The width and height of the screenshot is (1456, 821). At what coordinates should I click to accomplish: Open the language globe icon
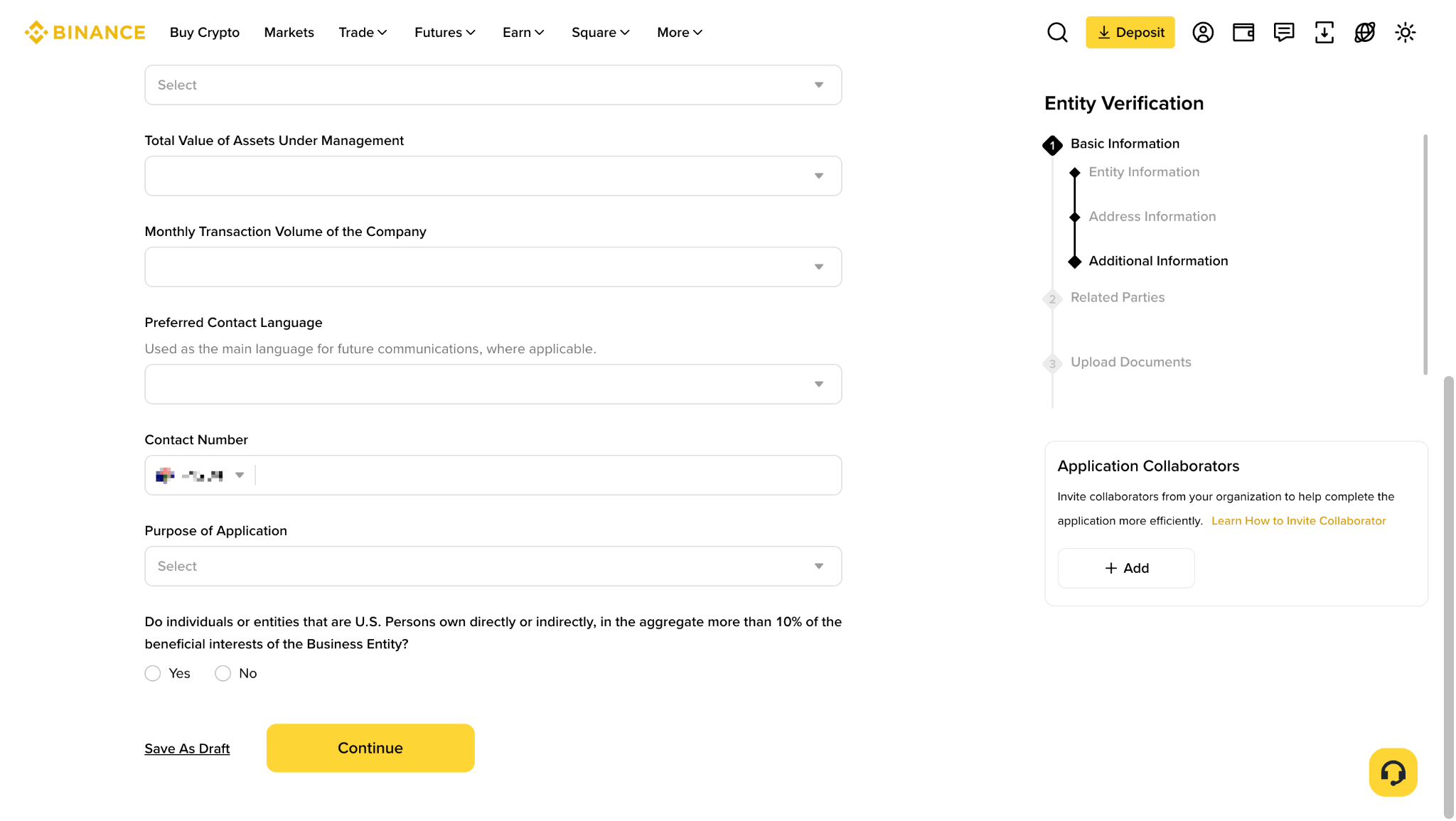click(x=1365, y=32)
